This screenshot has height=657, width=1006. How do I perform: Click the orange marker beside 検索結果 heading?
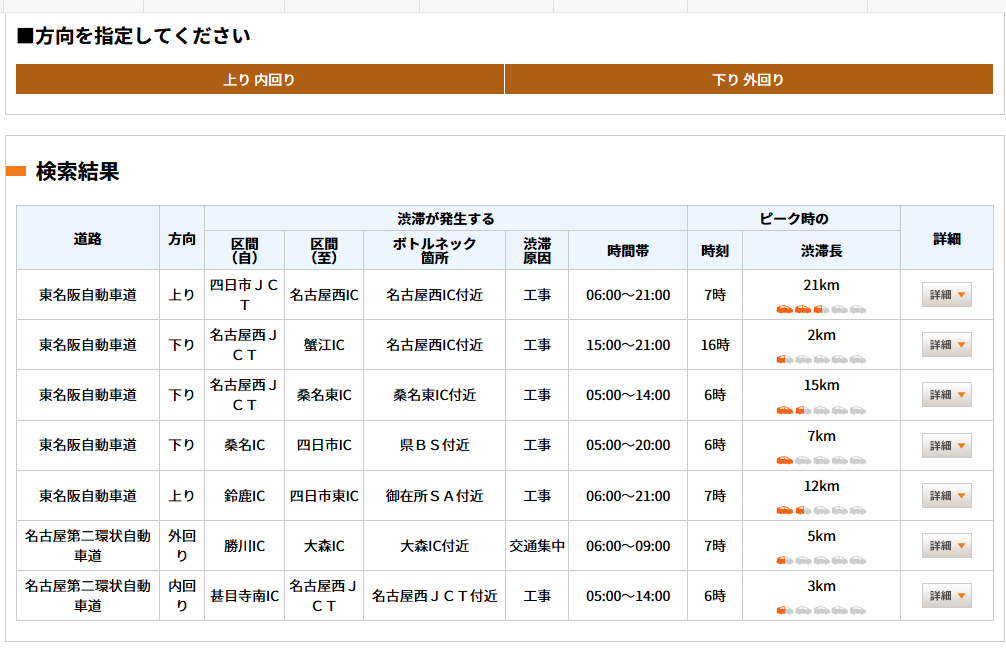click(x=16, y=172)
